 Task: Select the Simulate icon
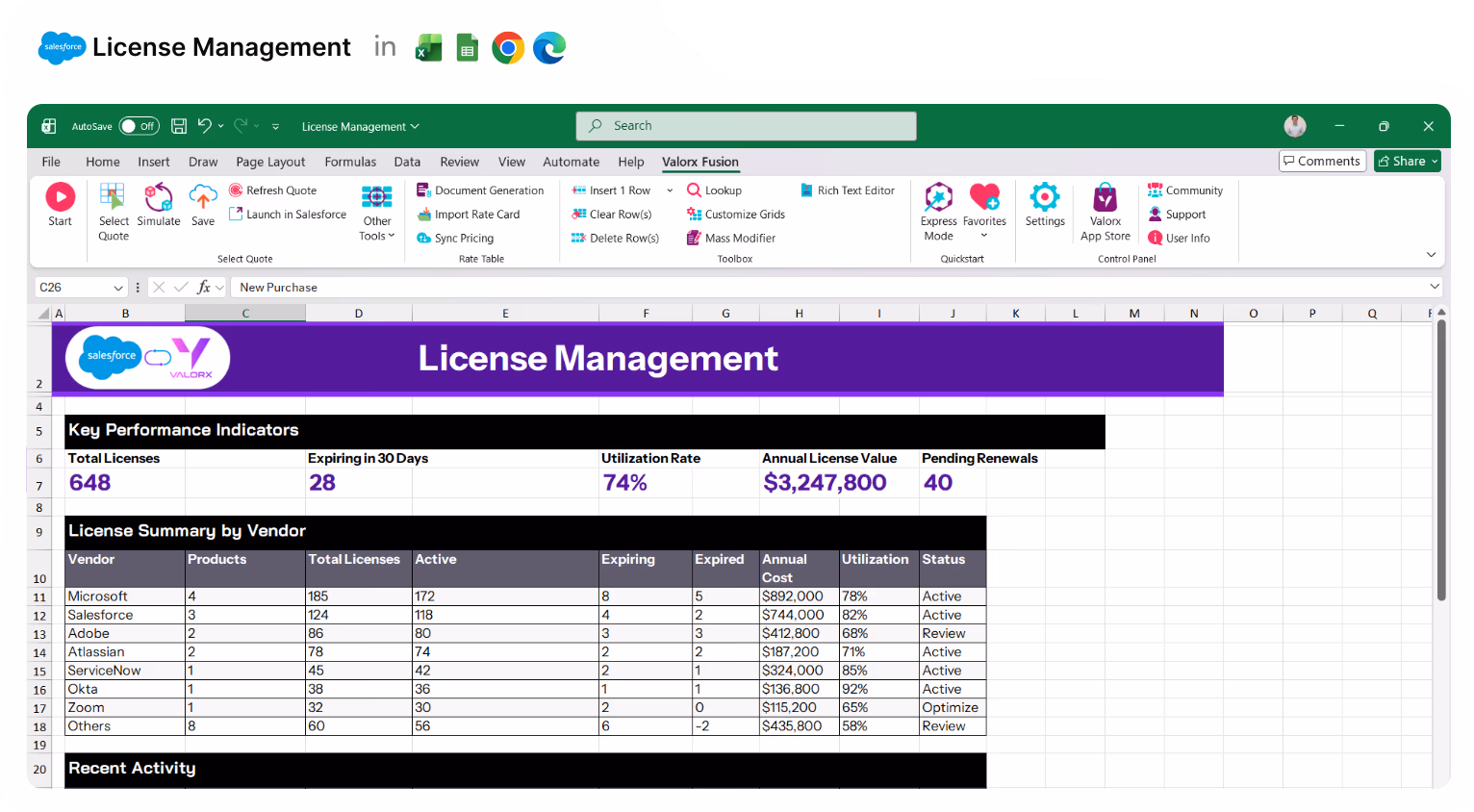pos(159,204)
